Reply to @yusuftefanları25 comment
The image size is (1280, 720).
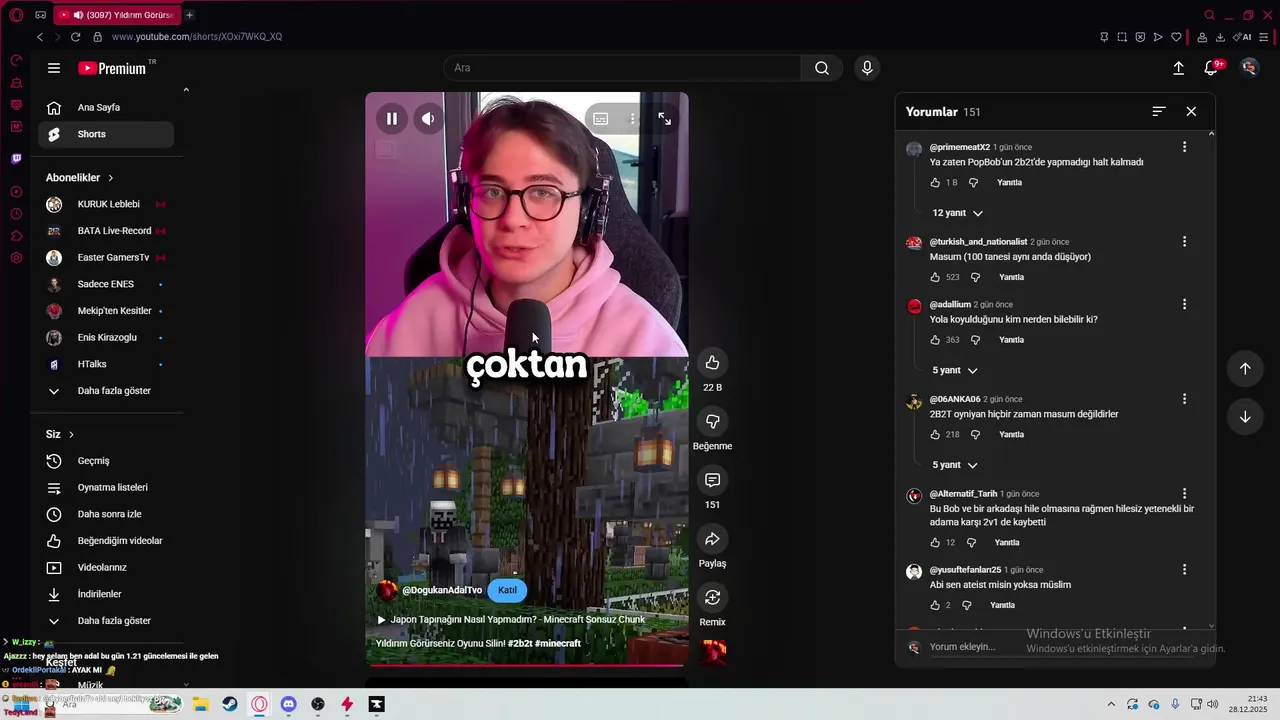(1002, 606)
